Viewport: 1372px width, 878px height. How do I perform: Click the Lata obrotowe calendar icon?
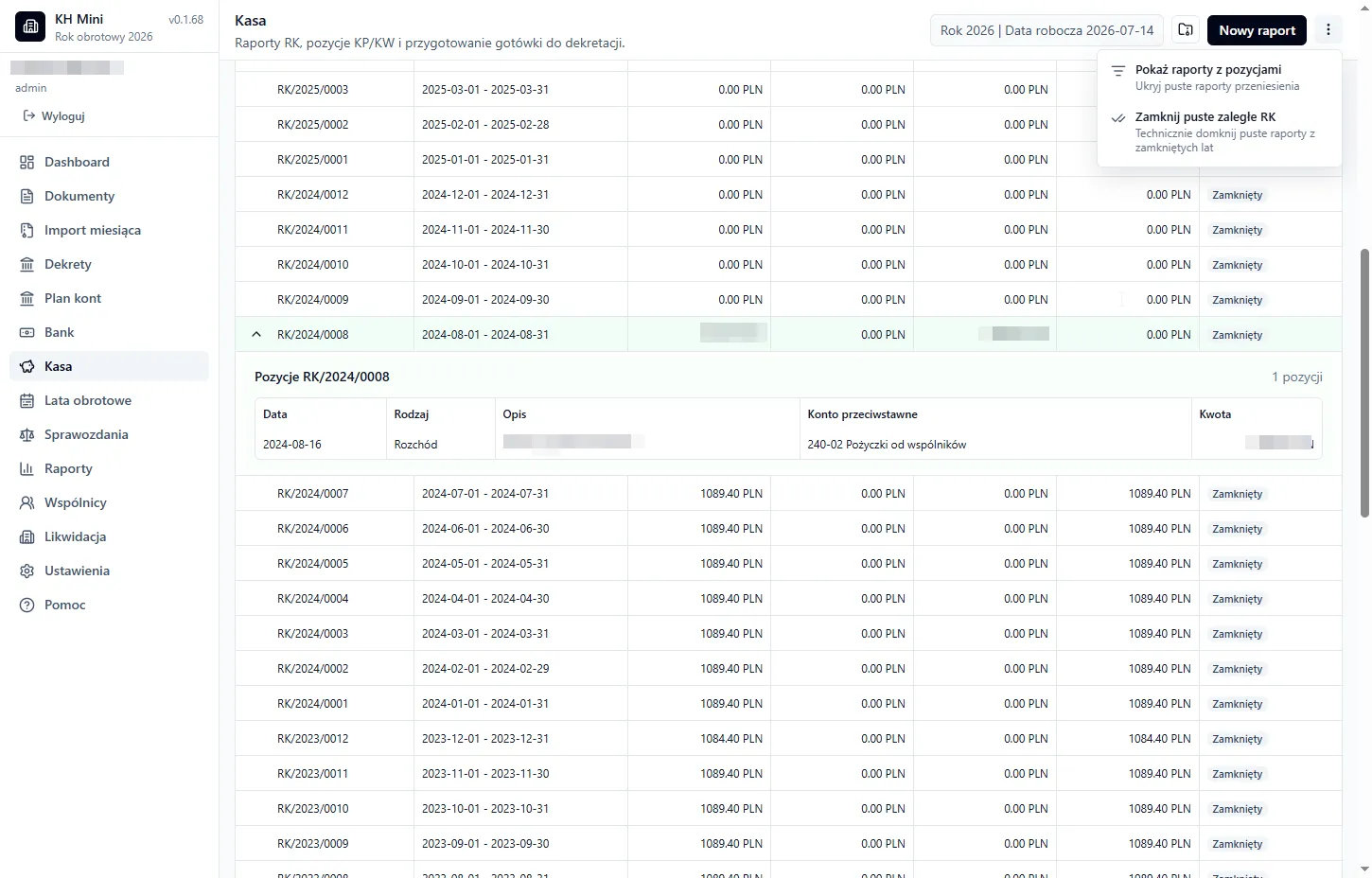click(27, 400)
